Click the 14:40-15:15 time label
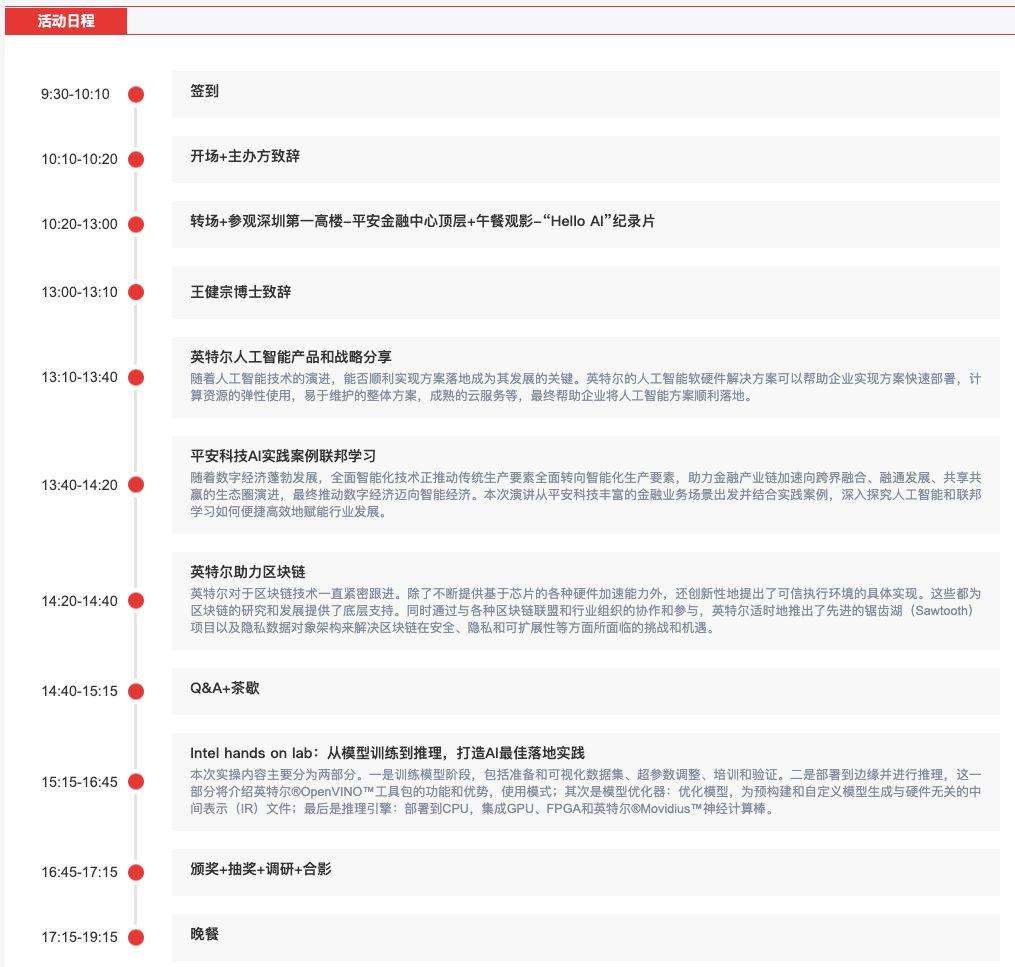 pos(80,691)
